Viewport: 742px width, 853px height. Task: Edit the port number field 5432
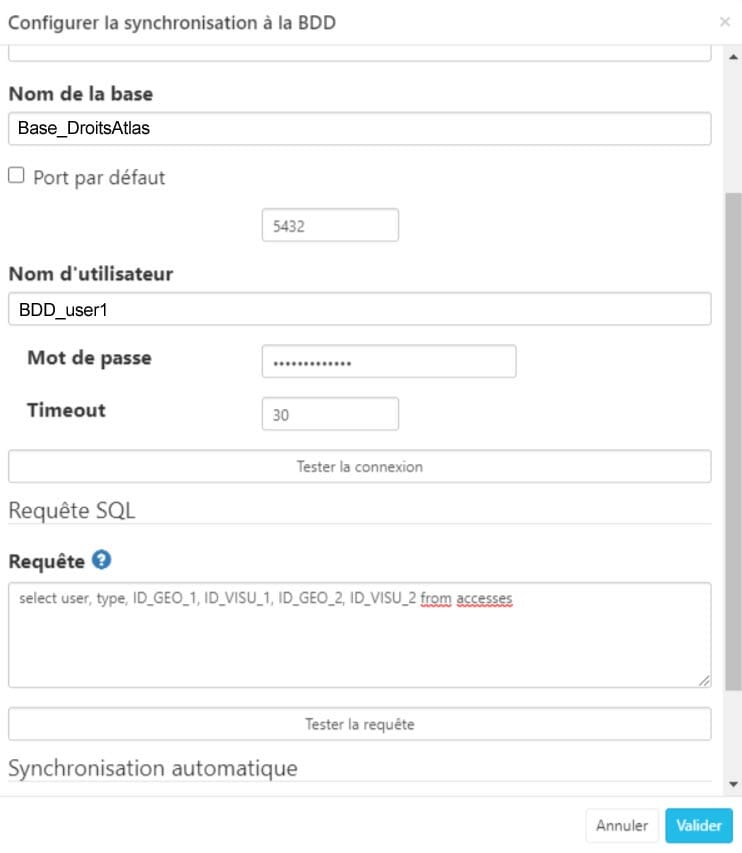330,225
